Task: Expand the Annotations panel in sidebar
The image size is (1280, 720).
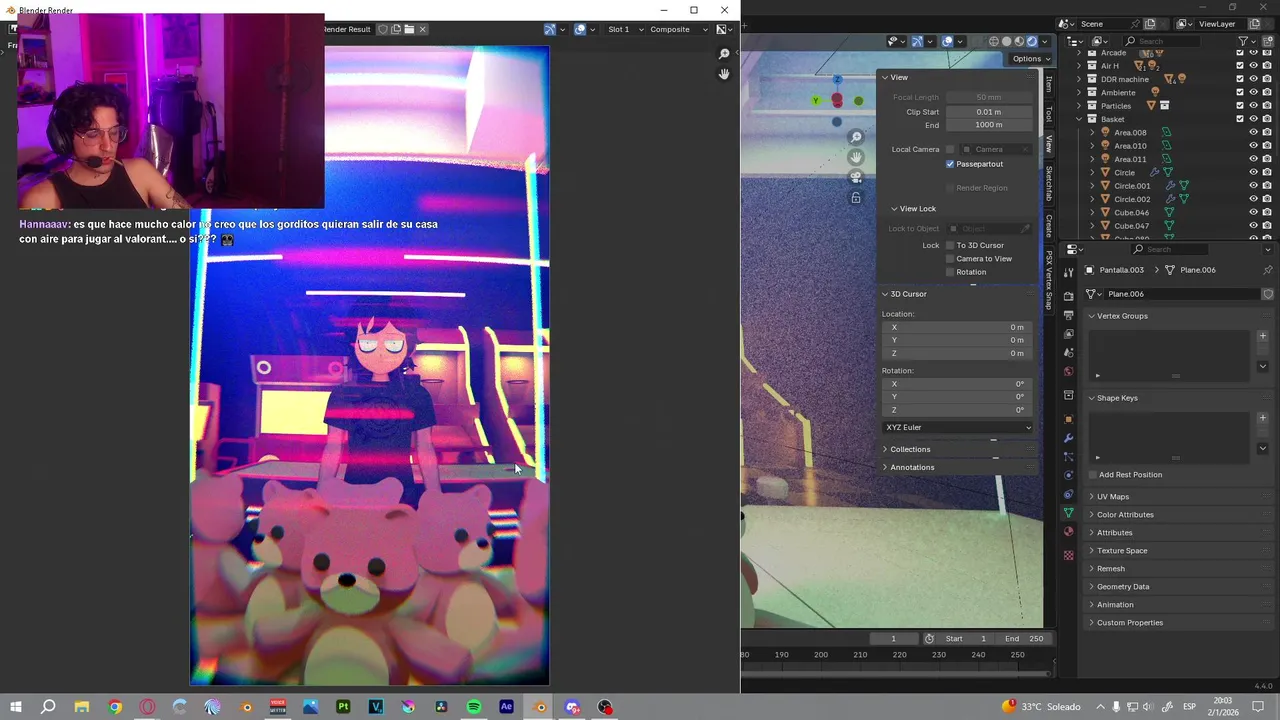Action: point(912,467)
